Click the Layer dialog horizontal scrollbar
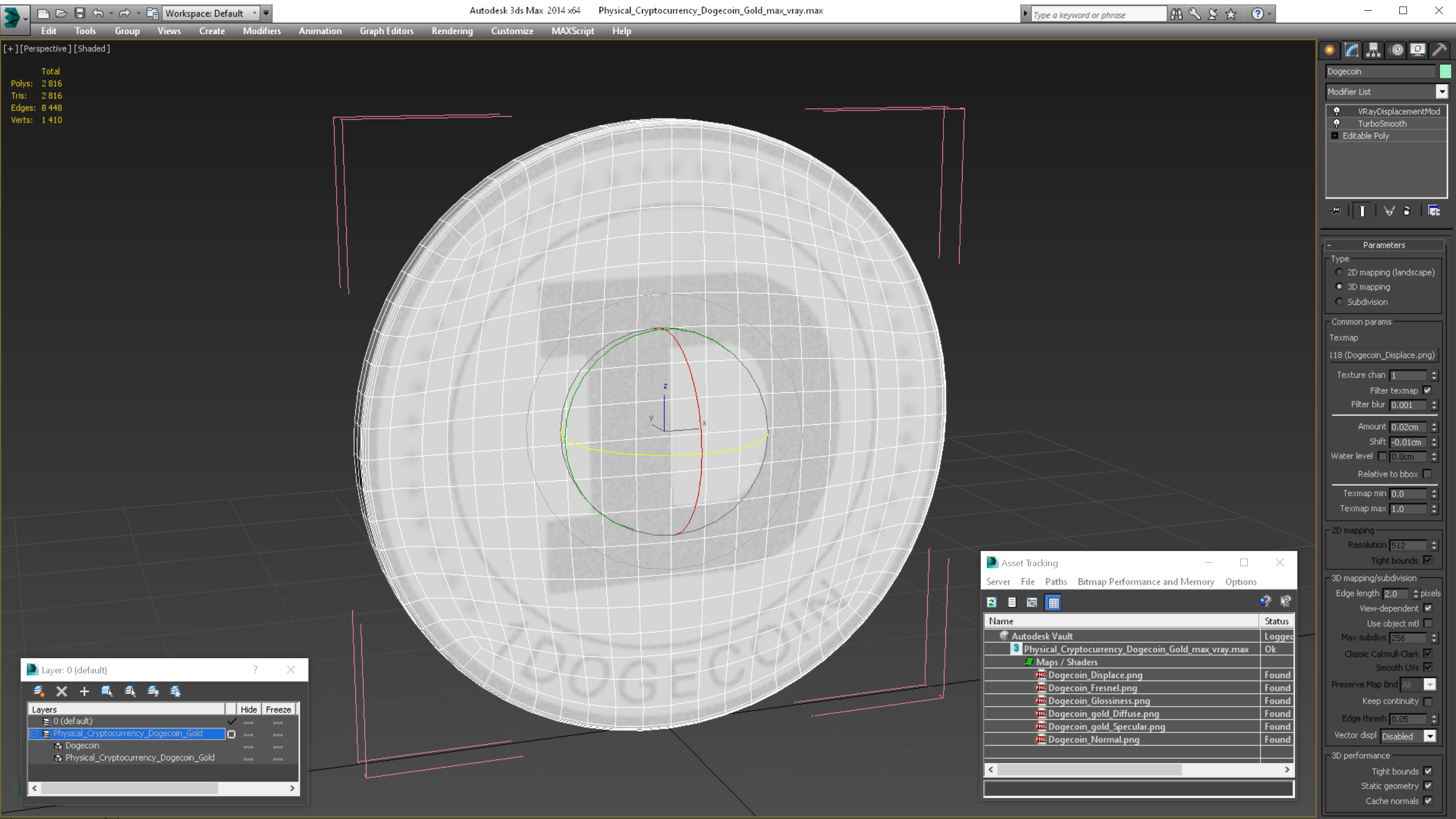 [163, 788]
